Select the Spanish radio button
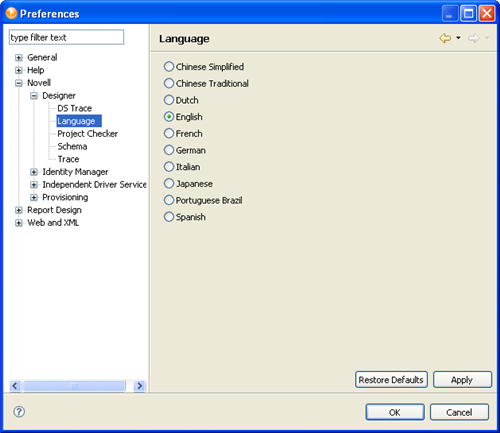 pos(169,217)
